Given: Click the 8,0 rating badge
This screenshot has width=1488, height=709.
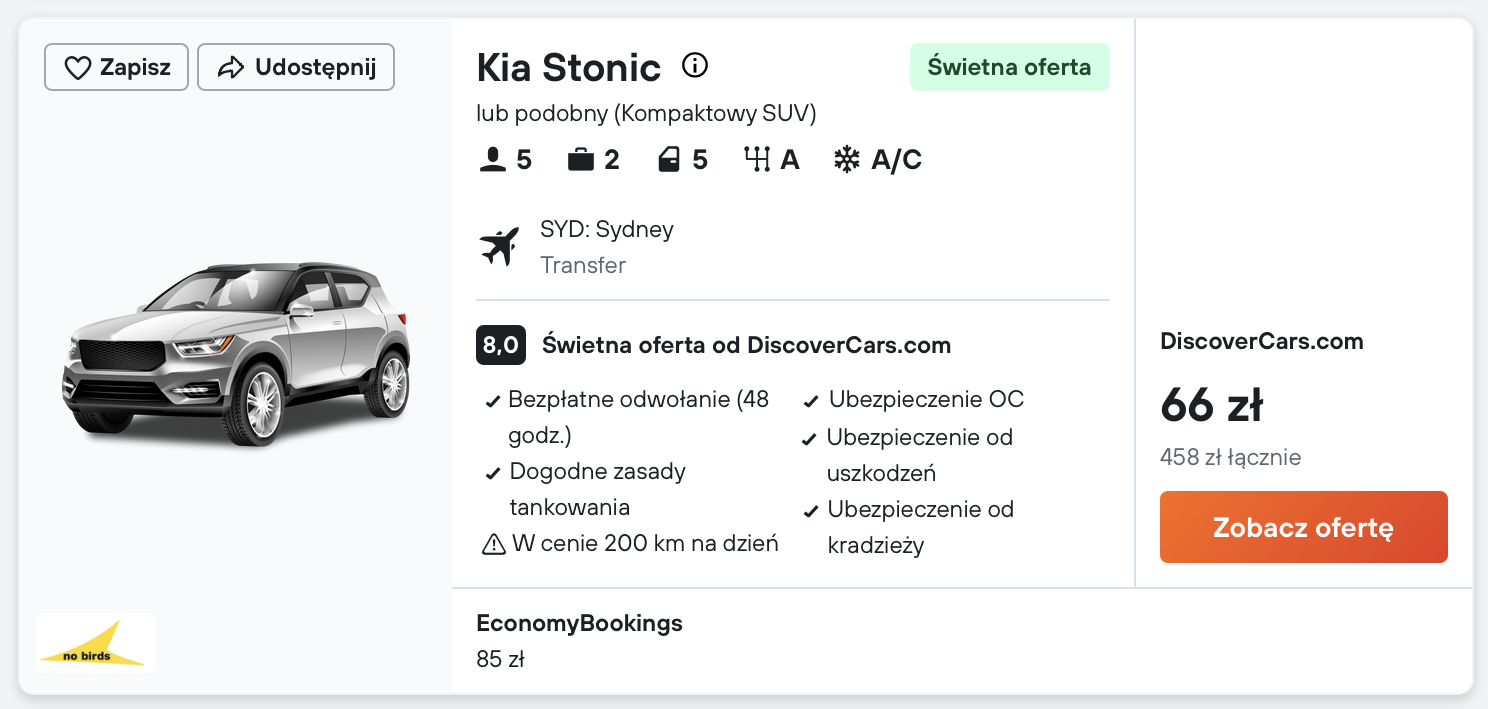Looking at the screenshot, I should (x=500, y=346).
